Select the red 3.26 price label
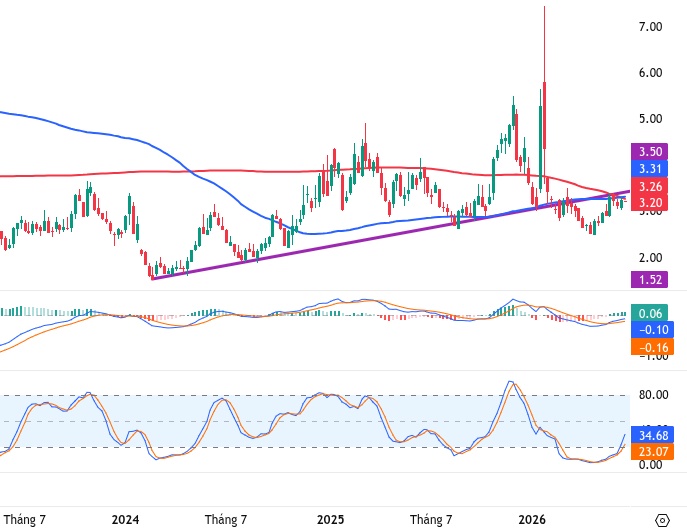 (x=649, y=186)
